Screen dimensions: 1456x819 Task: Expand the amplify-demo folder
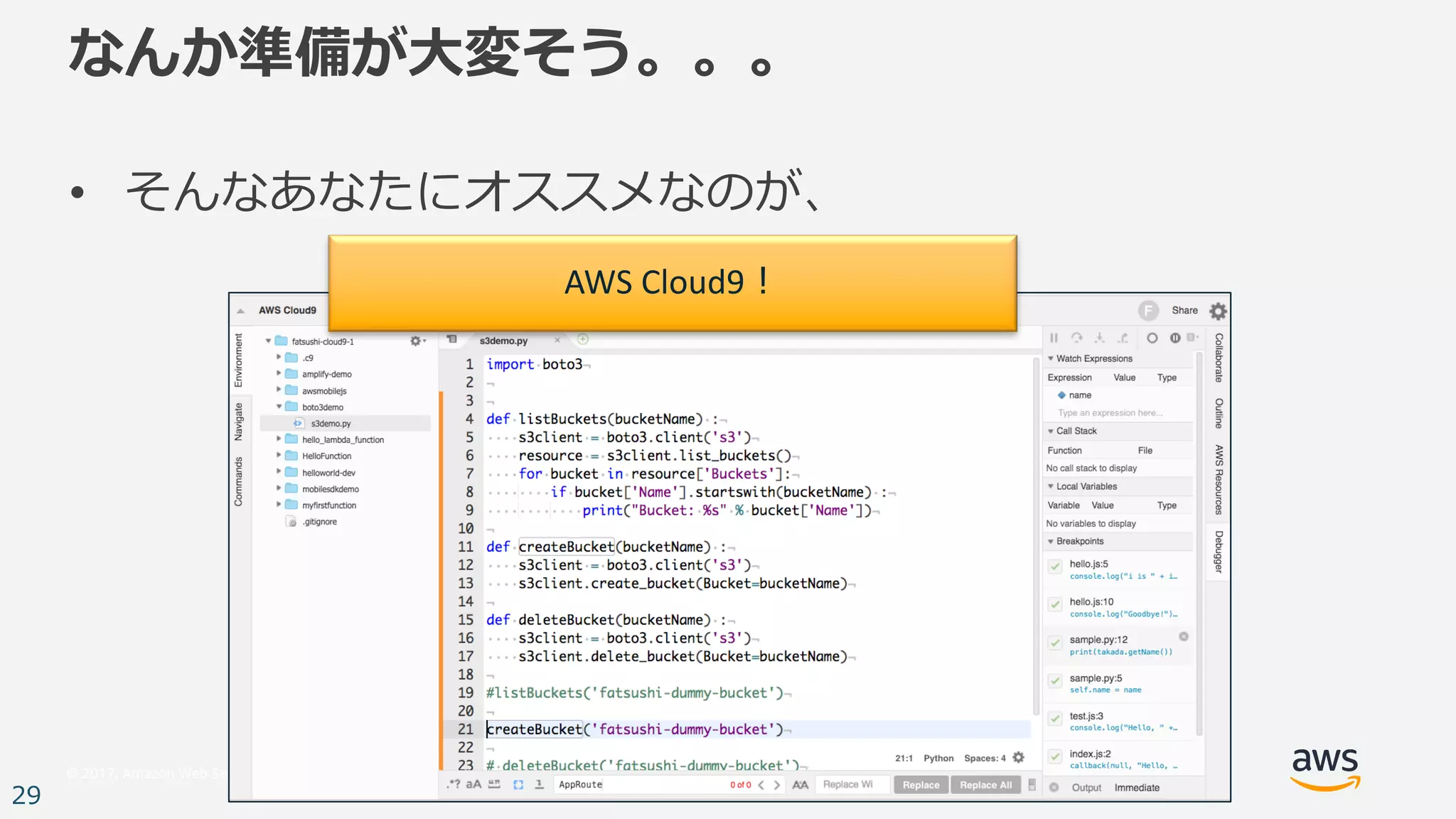[279, 374]
